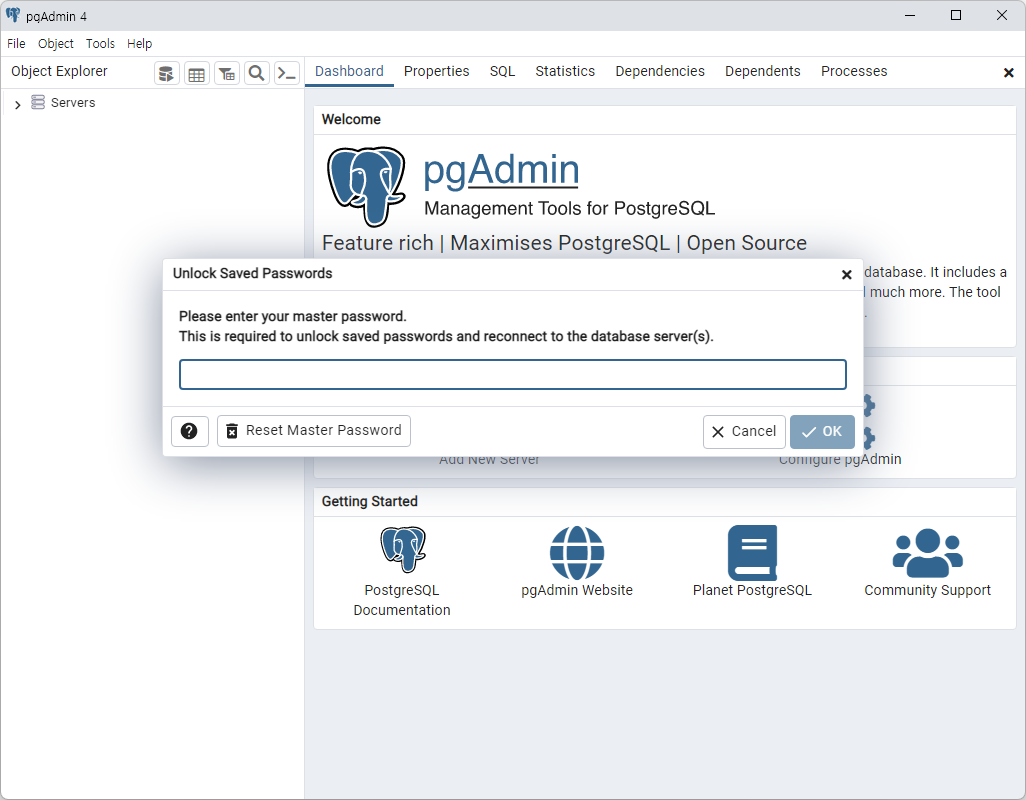
Task: Switch to the Processes tab
Action: 855,71
